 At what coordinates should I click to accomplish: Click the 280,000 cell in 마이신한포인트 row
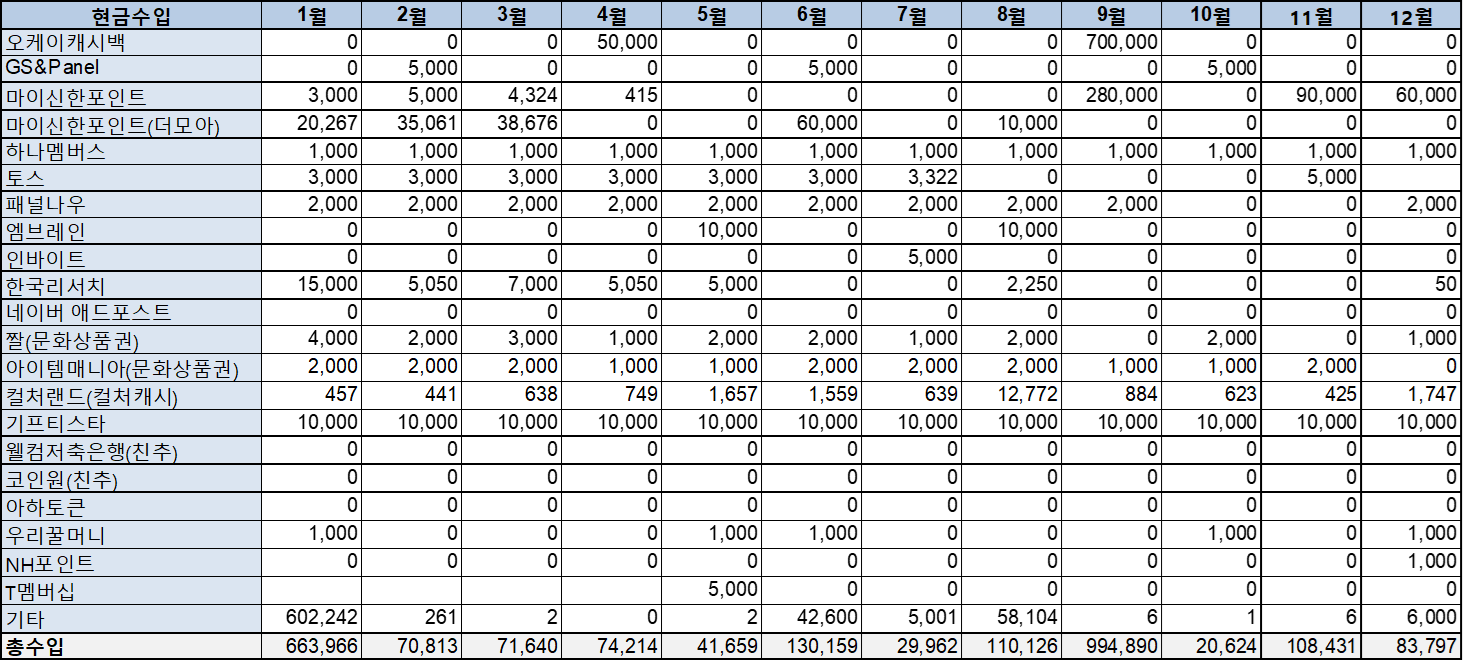1111,96
